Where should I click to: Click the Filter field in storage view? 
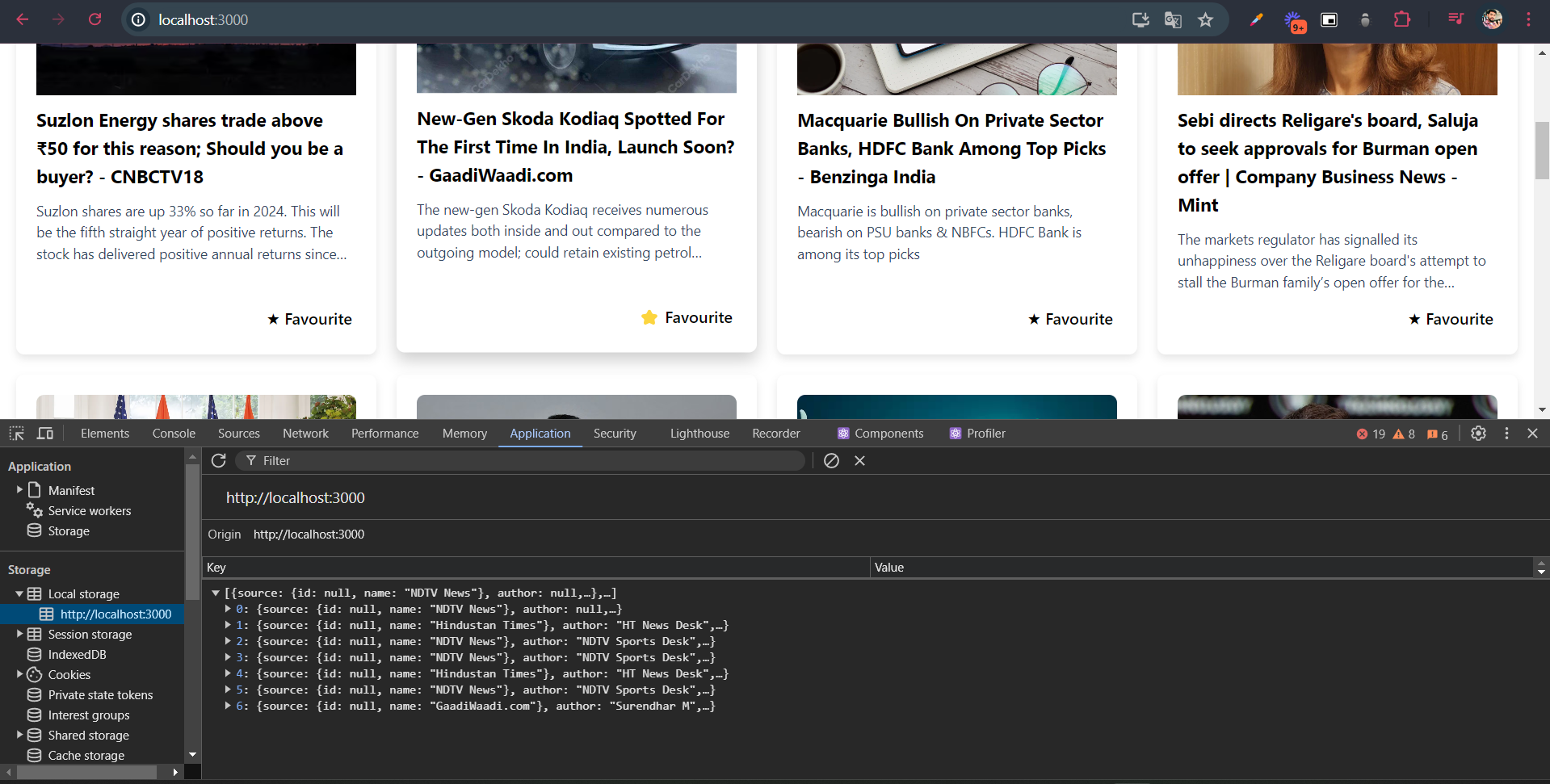coord(521,460)
